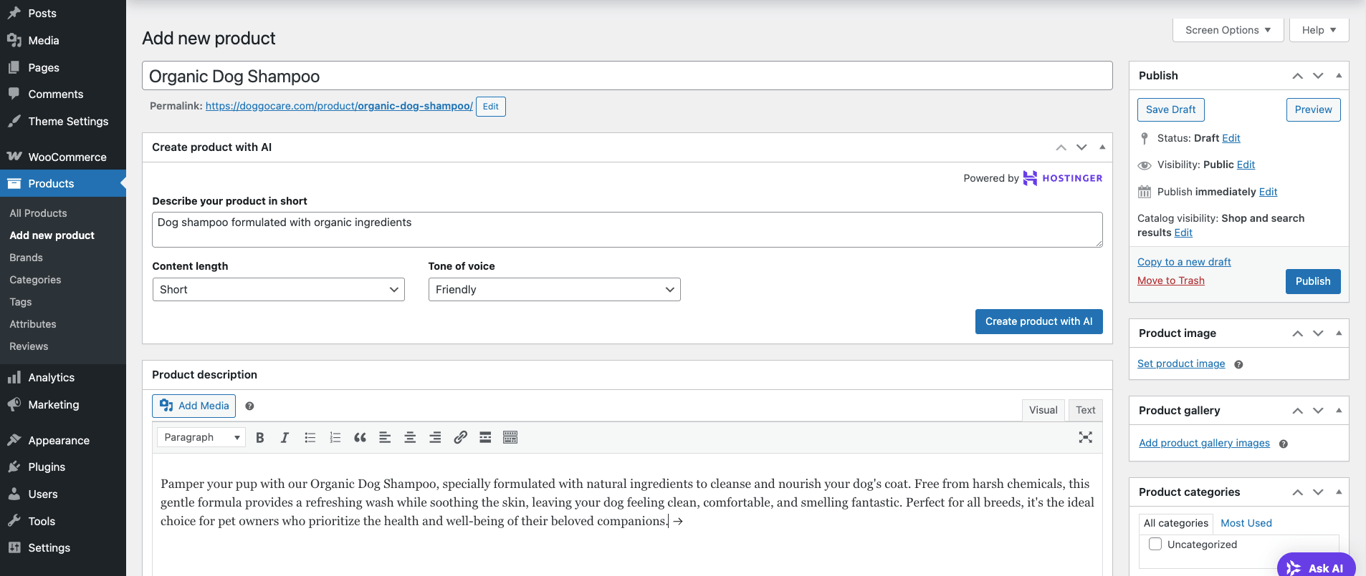Check the Uncategorized category checkbox
Screen dimensions: 1366x576
(1155, 544)
